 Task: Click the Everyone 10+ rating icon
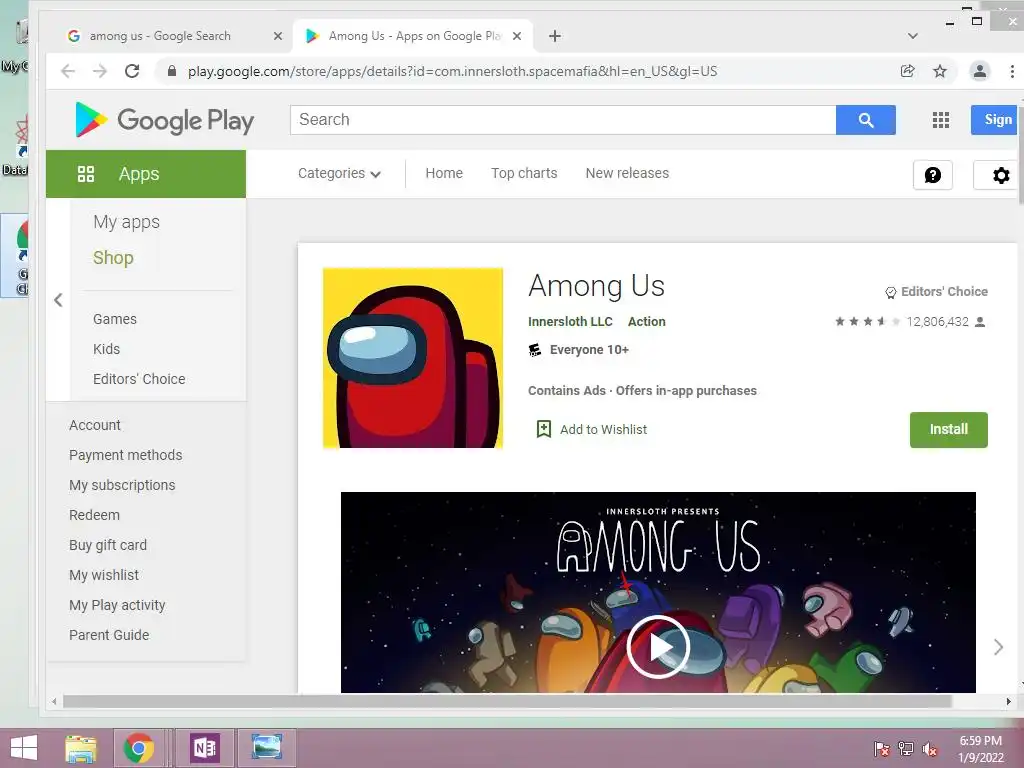[x=535, y=350]
